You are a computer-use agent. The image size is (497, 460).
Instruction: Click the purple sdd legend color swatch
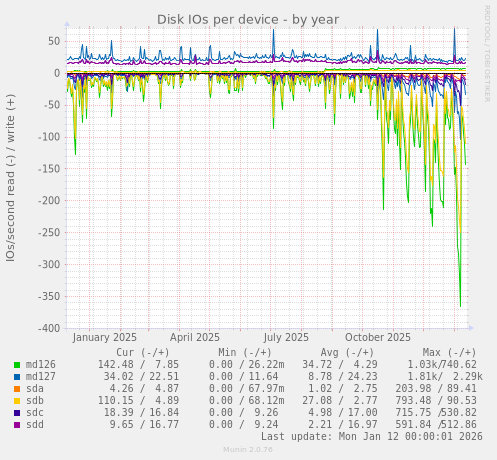pyautogui.click(x=17, y=425)
